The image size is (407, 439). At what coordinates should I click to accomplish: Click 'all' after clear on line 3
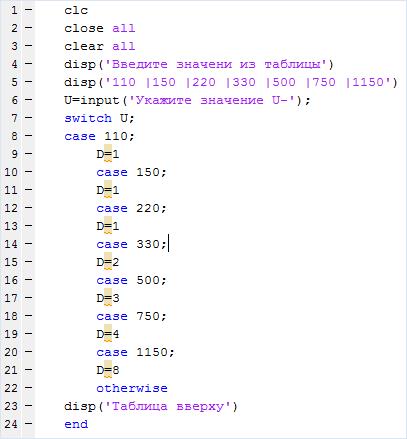(x=124, y=46)
